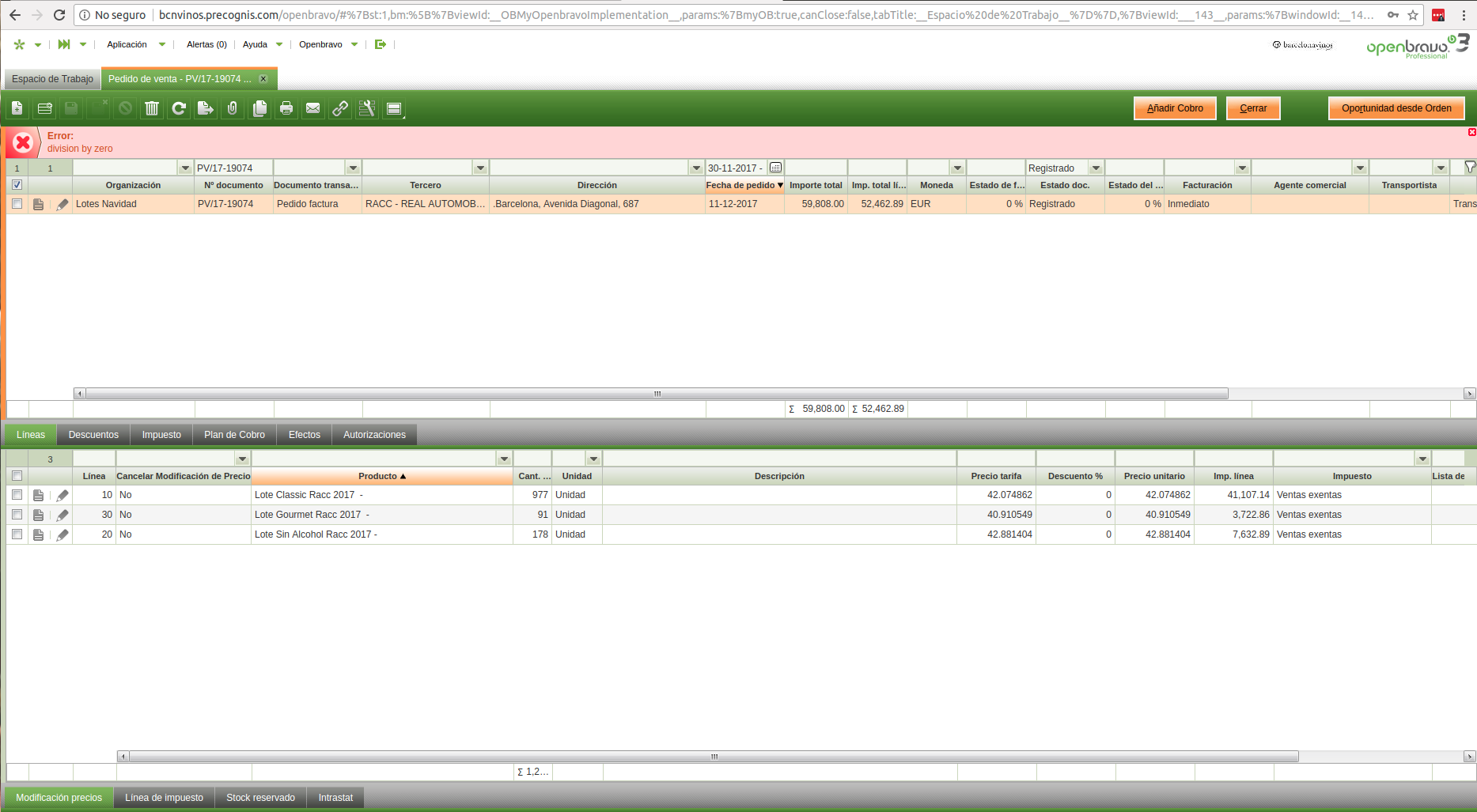Open the Producto column filter dropdown
The height and width of the screenshot is (812, 1477).
point(504,459)
